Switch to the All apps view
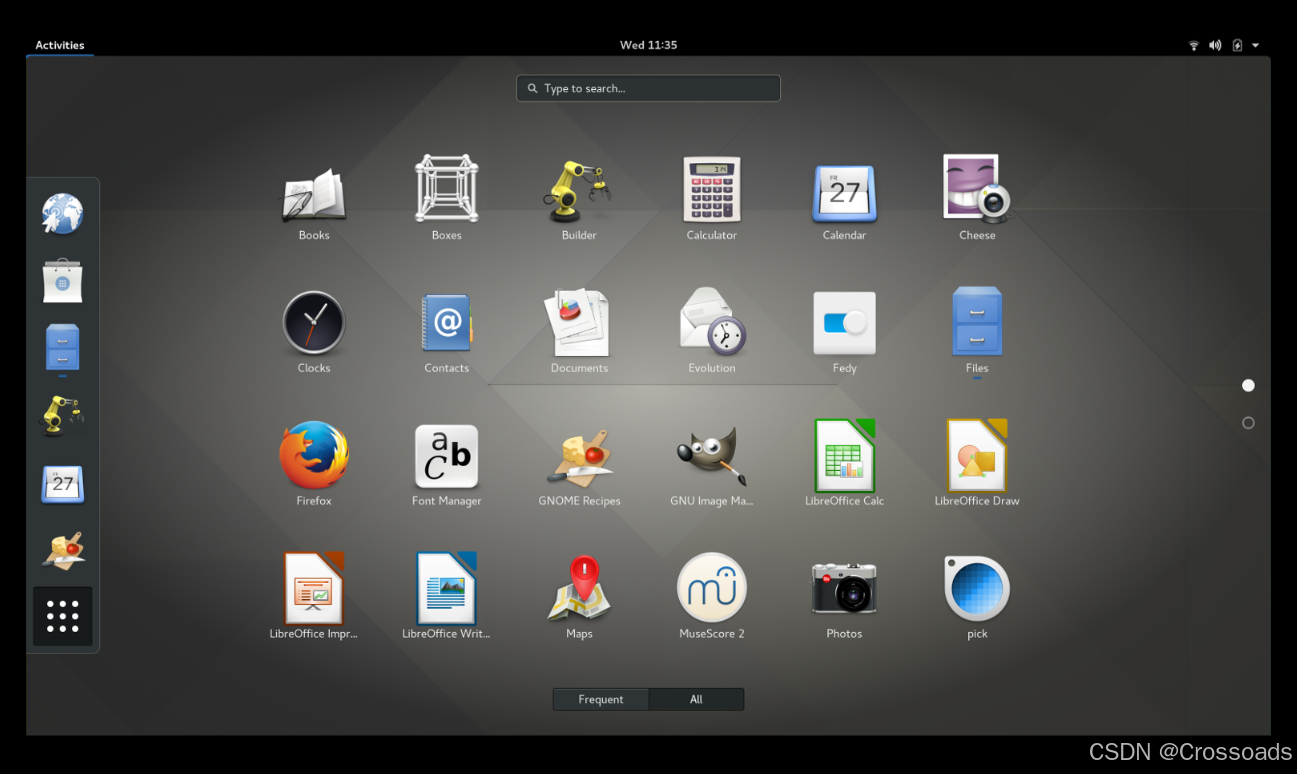The image size is (1297, 774). click(696, 700)
